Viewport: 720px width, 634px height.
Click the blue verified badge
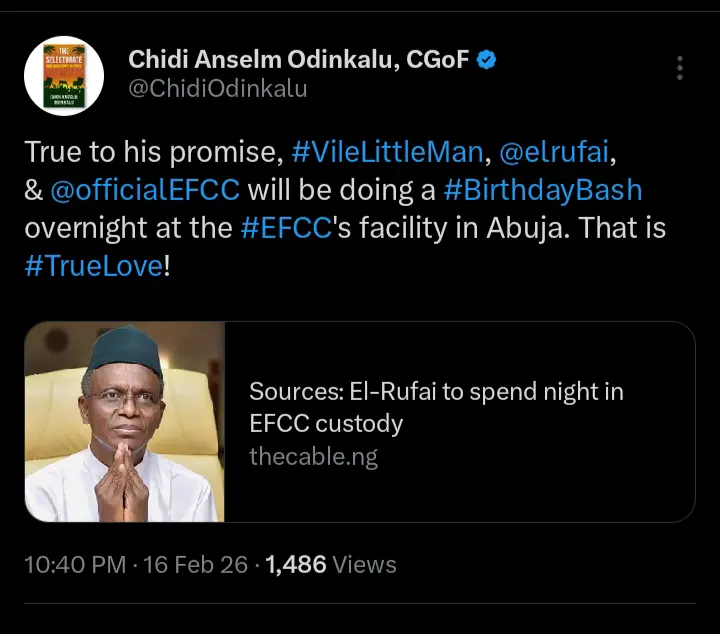(x=486, y=60)
